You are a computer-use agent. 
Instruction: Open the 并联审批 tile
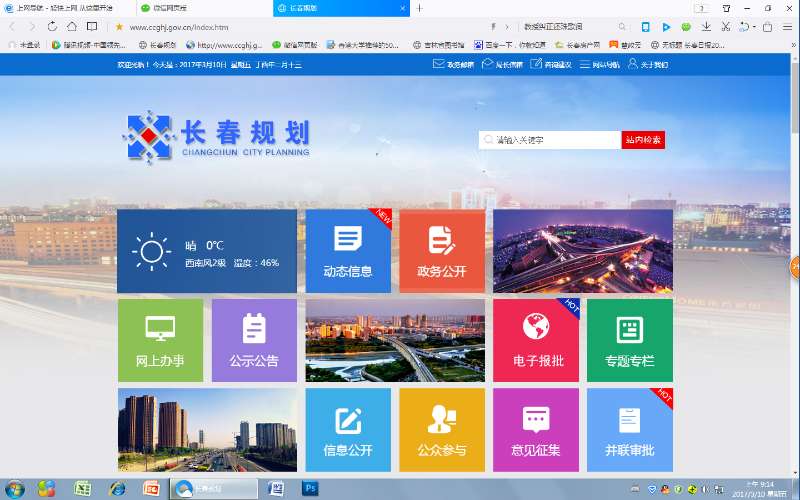click(x=629, y=430)
